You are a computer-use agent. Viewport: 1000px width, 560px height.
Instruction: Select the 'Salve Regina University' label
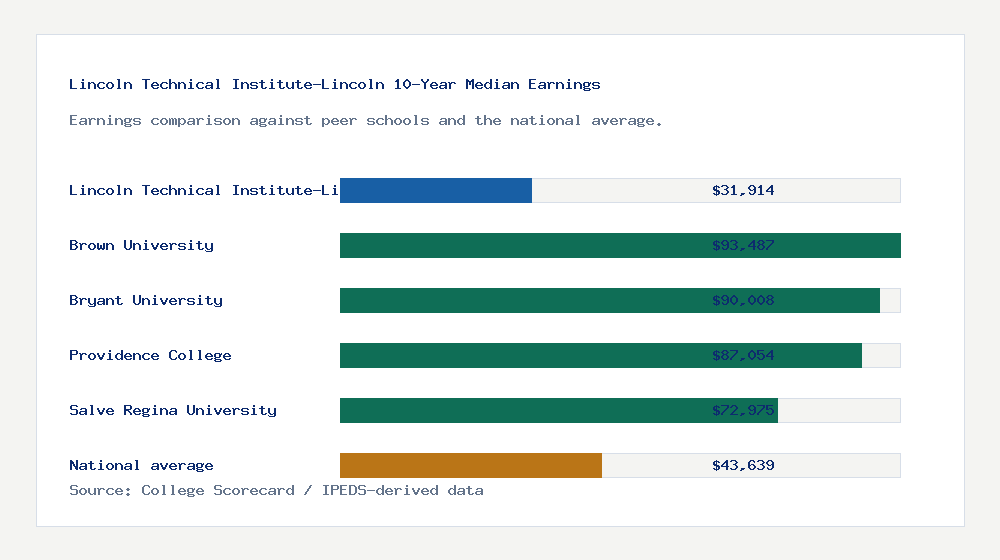click(172, 410)
